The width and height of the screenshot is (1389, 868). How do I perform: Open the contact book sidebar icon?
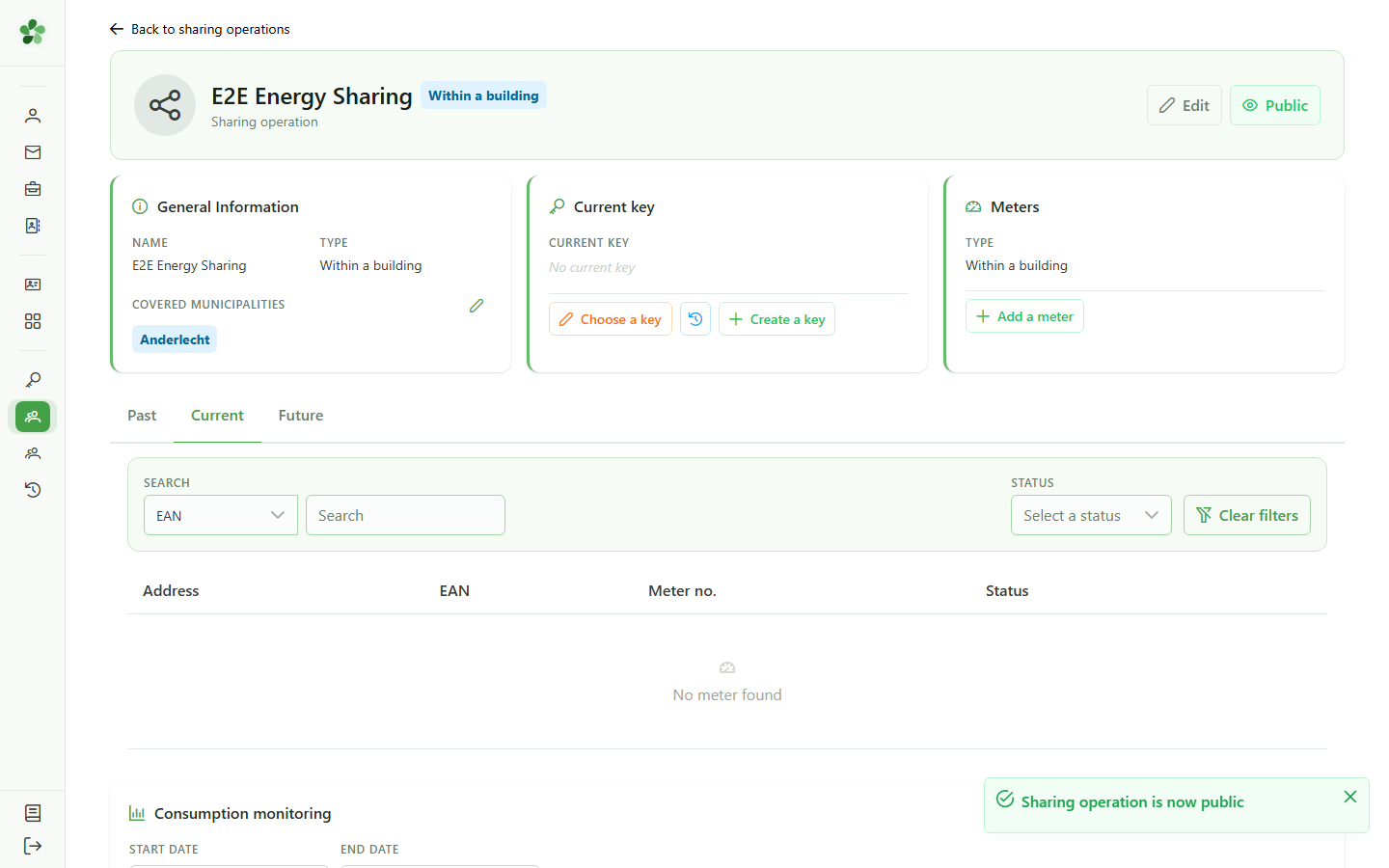[x=33, y=226]
